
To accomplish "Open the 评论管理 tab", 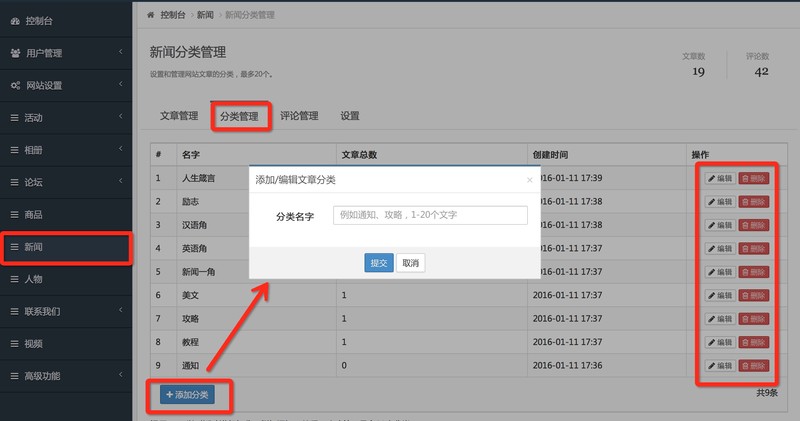I will pos(299,116).
